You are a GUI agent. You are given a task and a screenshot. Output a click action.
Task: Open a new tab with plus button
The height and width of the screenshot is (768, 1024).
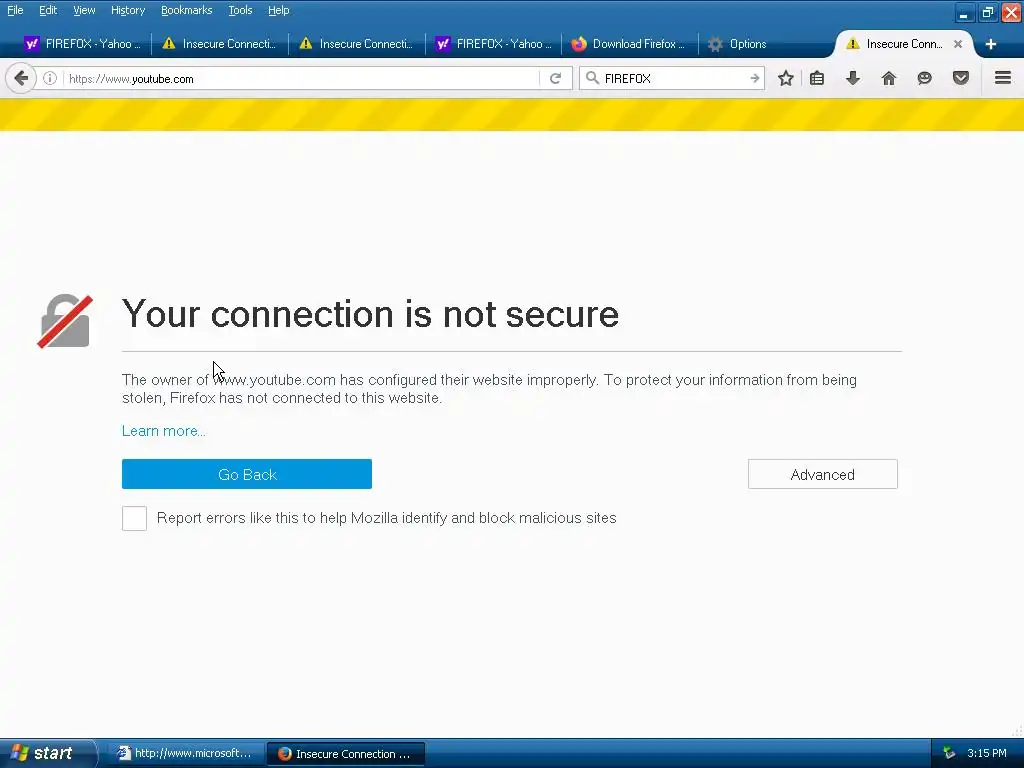point(991,44)
